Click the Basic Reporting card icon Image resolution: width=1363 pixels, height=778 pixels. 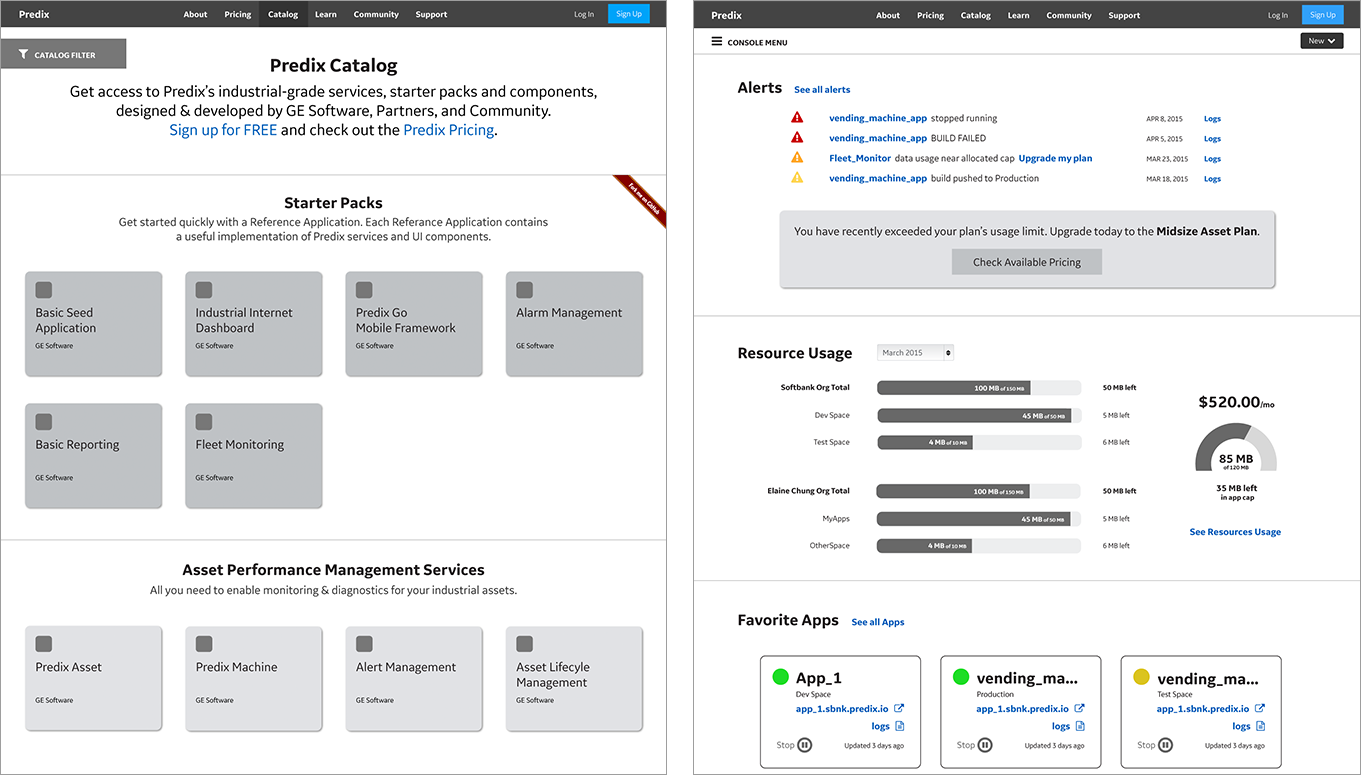44,422
